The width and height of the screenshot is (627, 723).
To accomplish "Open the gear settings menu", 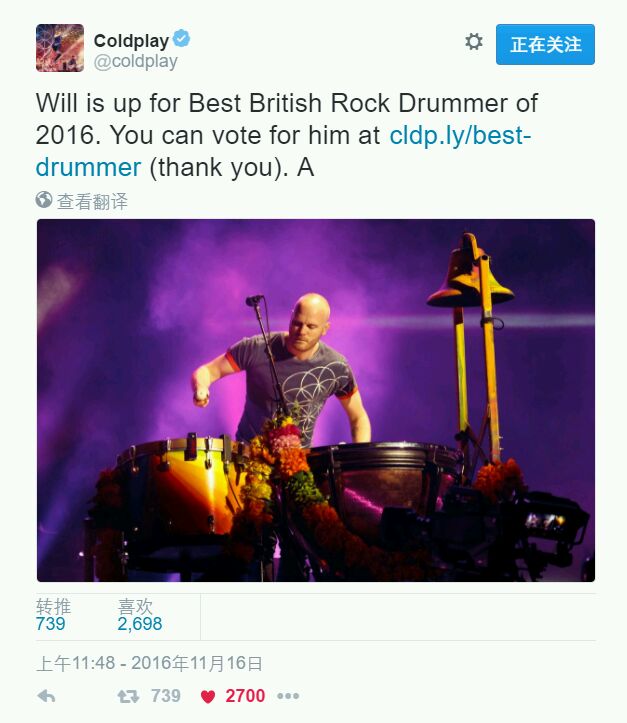I will pos(473,41).
